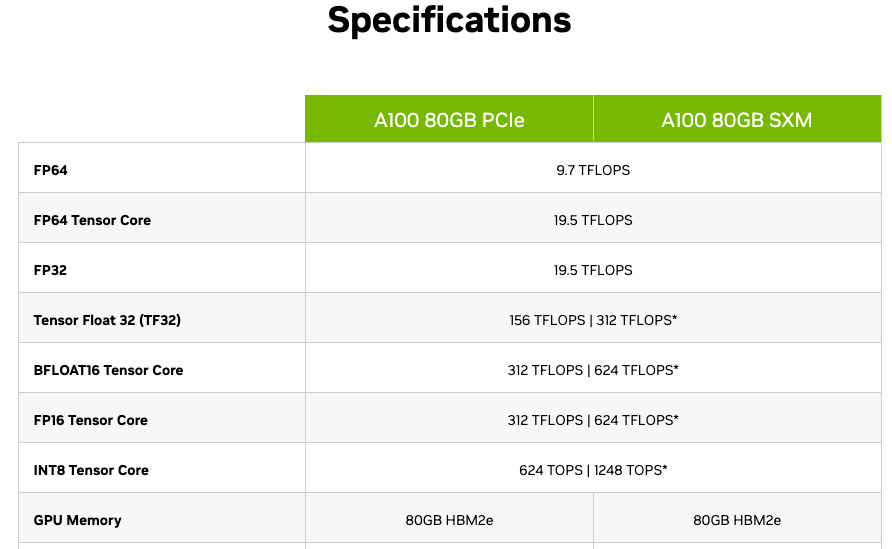Click the 9.7 TFLOPS value

pos(593,170)
